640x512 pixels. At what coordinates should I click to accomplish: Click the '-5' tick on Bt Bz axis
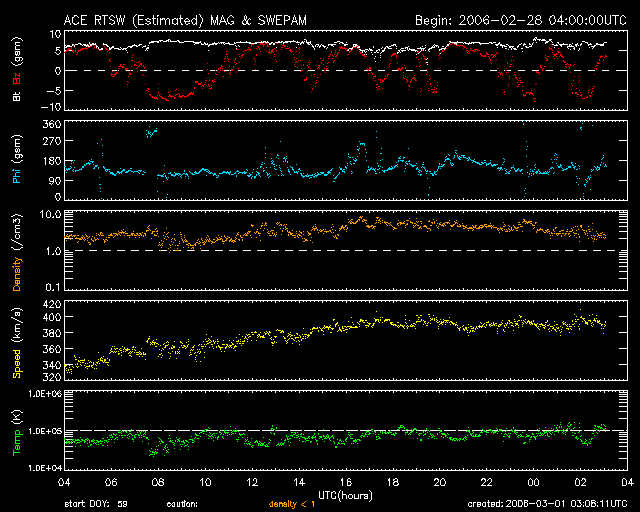[x=53, y=91]
